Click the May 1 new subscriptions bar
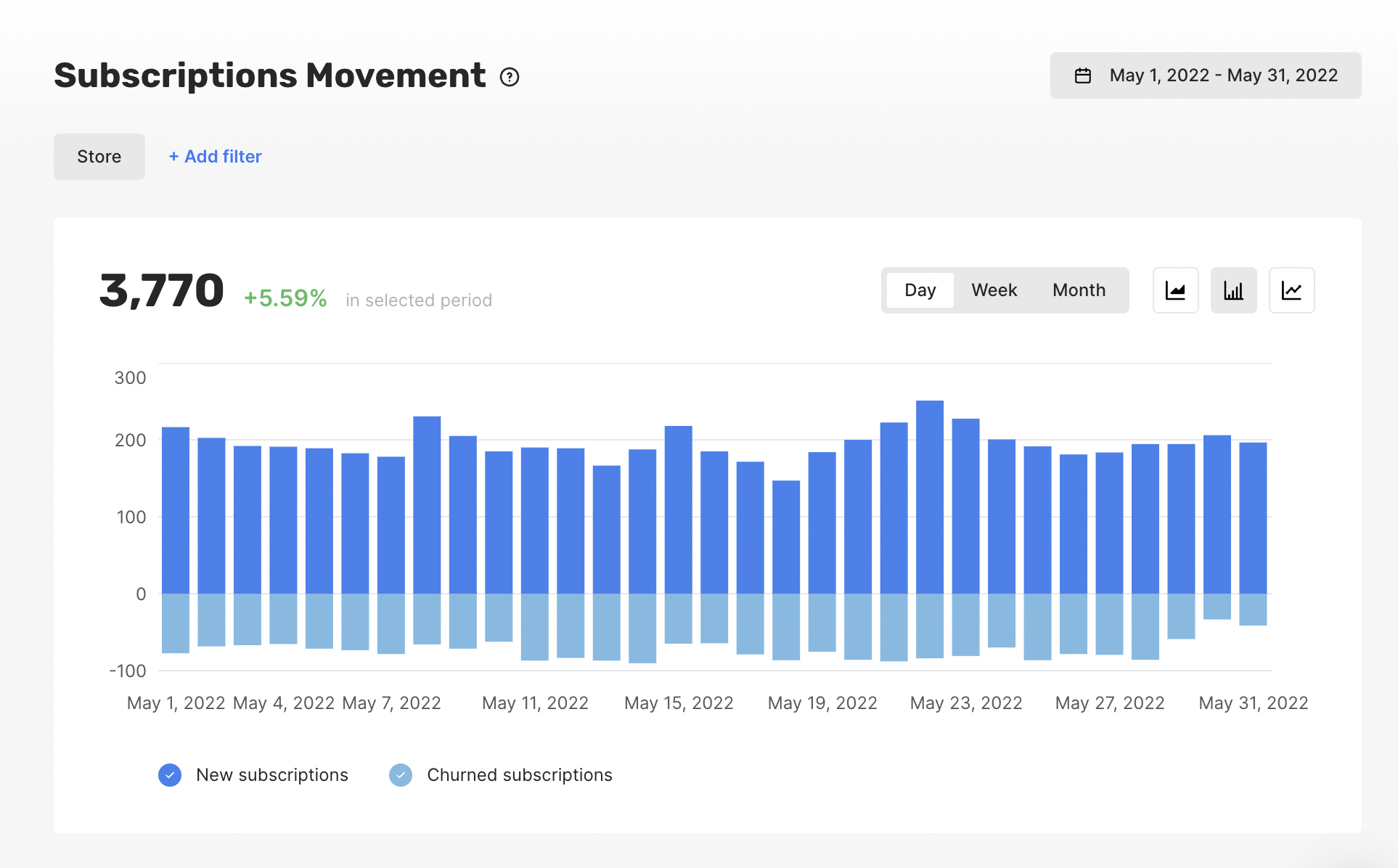The image size is (1398, 868). coord(176,510)
